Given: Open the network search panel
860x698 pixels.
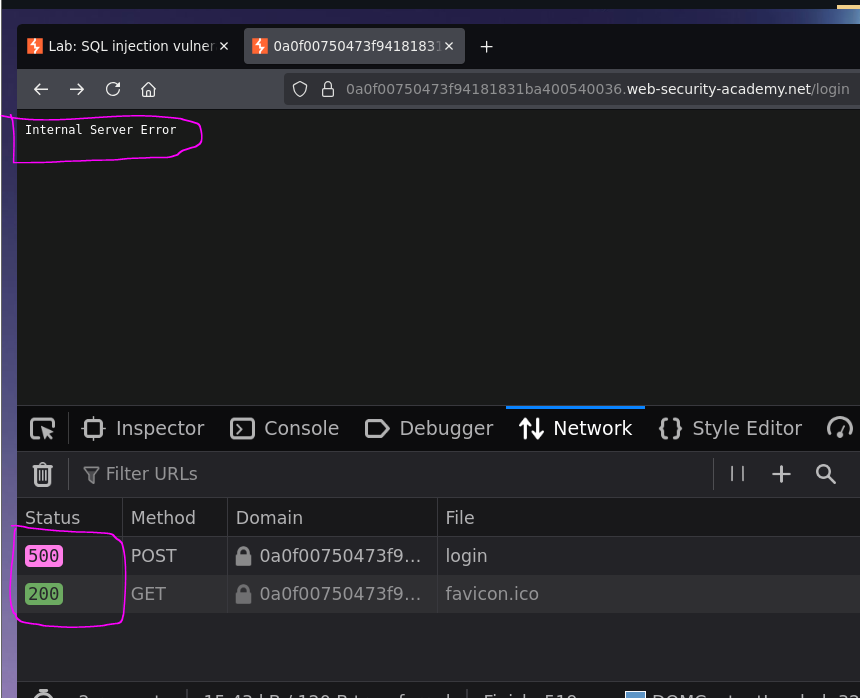Looking at the screenshot, I should pyautogui.click(x=825, y=474).
